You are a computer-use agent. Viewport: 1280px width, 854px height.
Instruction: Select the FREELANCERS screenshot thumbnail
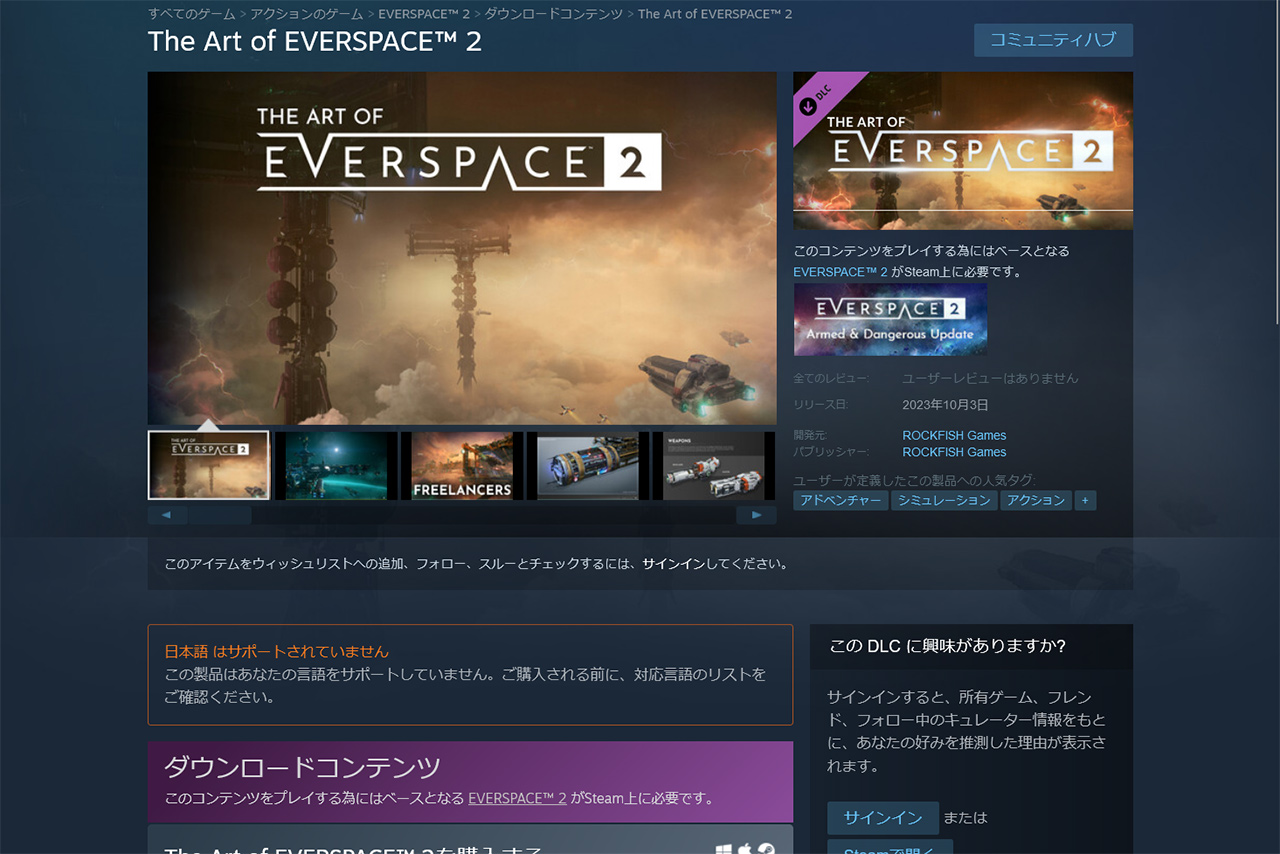tap(461, 466)
